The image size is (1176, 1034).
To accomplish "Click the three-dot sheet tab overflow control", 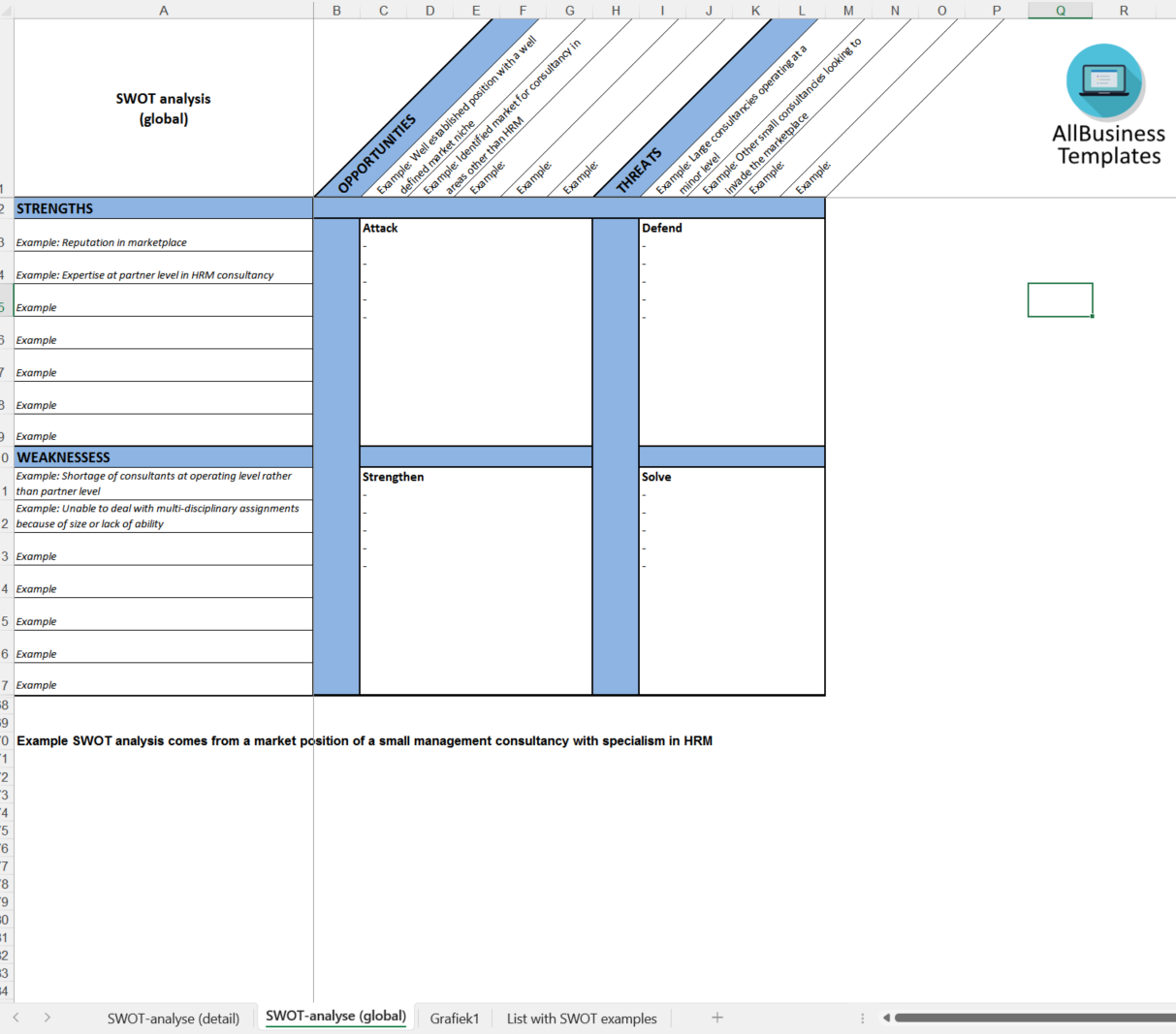I will (x=862, y=1018).
